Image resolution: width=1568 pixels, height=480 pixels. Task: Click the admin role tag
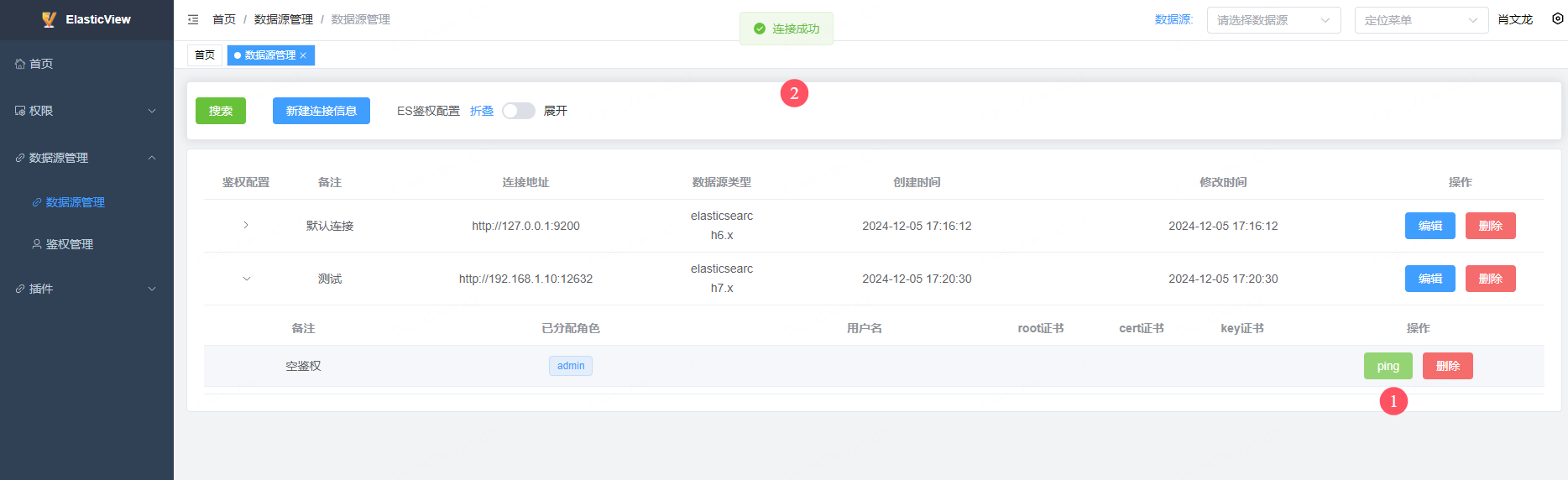click(571, 366)
